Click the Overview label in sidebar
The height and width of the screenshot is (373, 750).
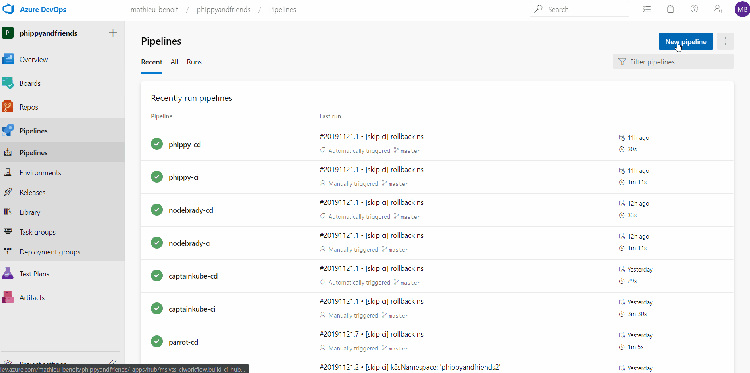[34, 60]
